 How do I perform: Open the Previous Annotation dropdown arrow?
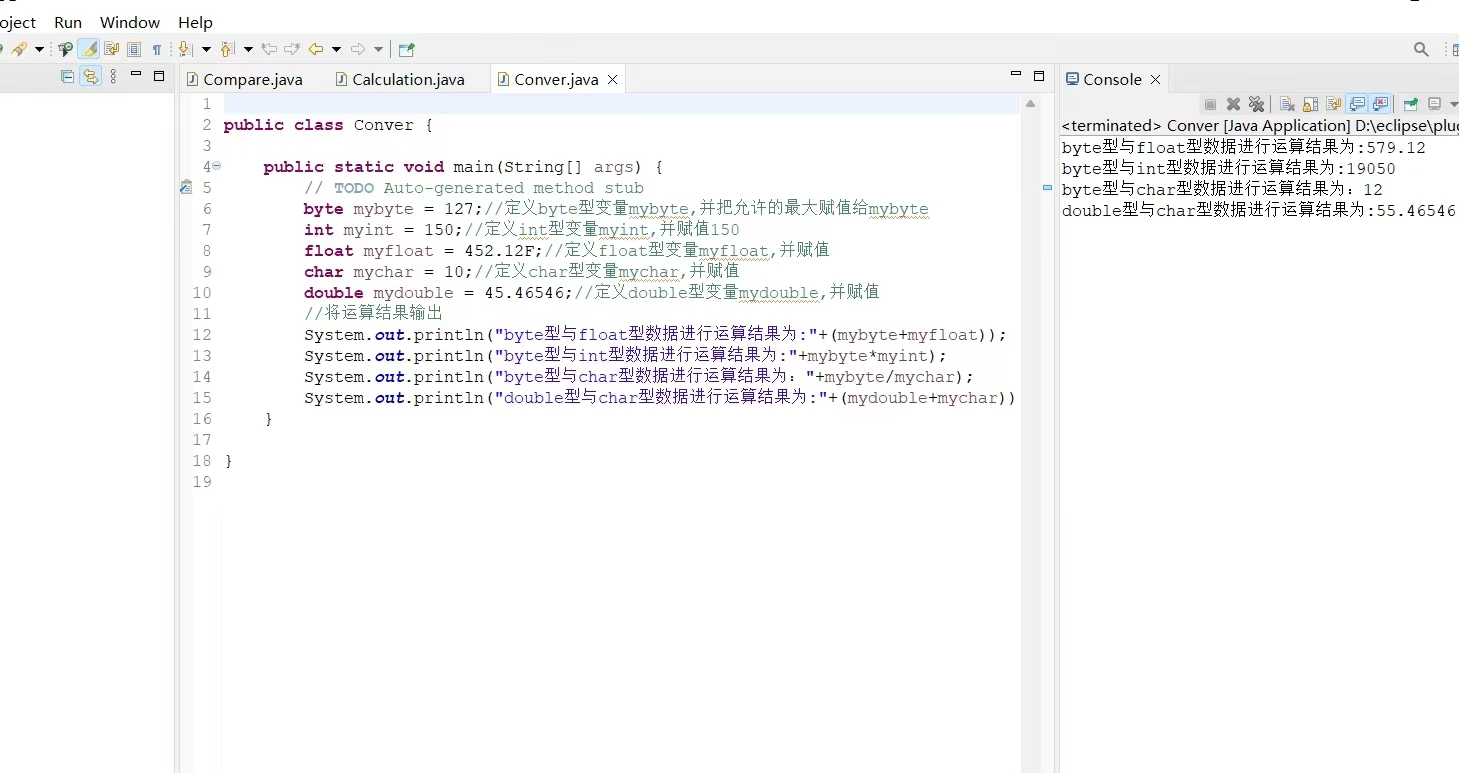(x=248, y=49)
